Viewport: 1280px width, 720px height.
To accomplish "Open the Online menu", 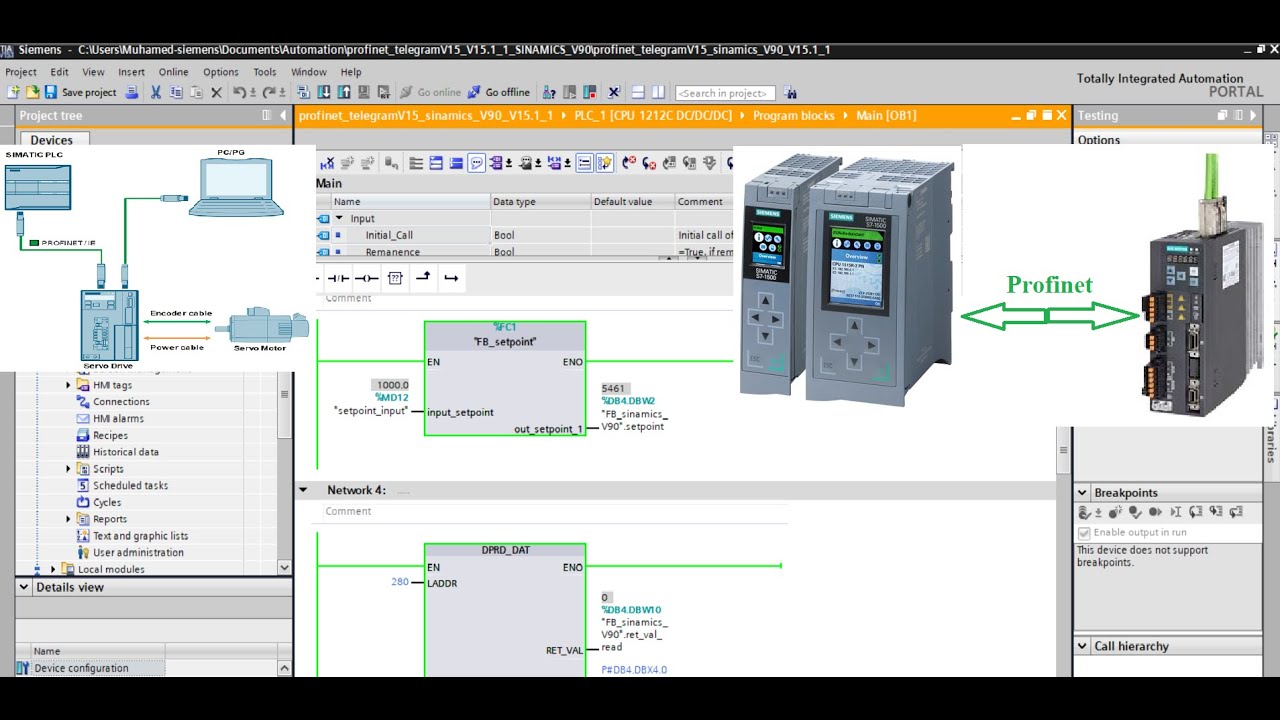I will 173,72.
